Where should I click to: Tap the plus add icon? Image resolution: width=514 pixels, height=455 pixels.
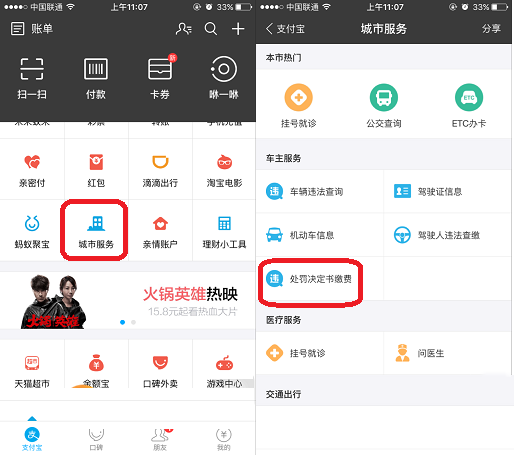point(238,29)
